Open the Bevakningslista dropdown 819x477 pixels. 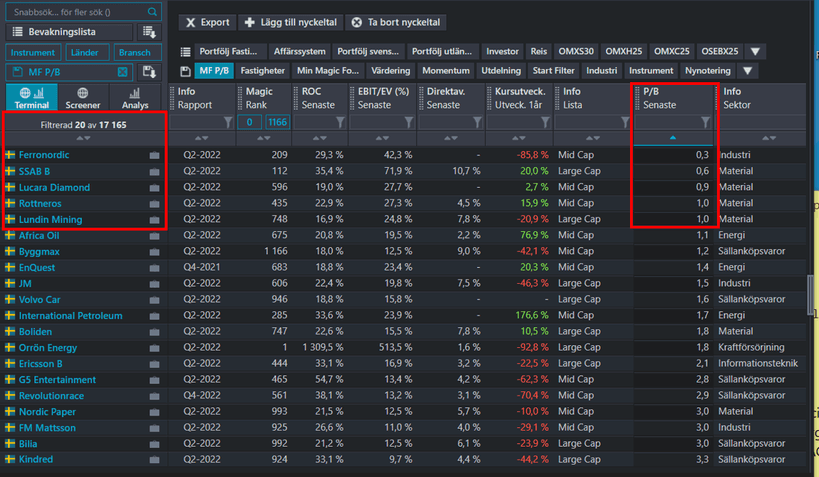[68, 32]
